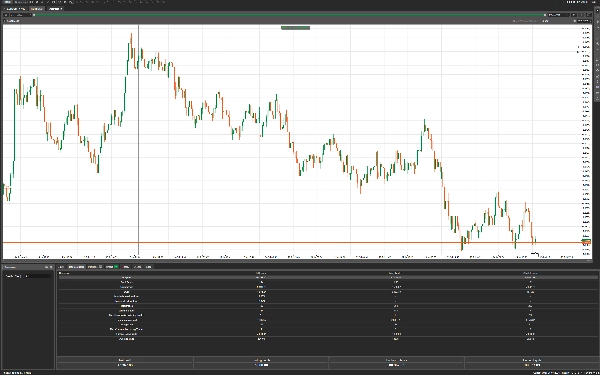Open the bottom panel tab with the green badge
600x375 pixels.
112,267
